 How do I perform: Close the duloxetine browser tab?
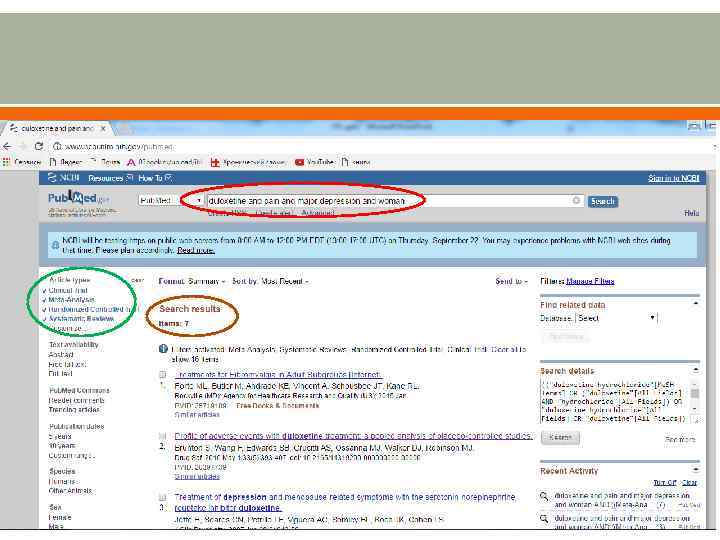point(103,129)
